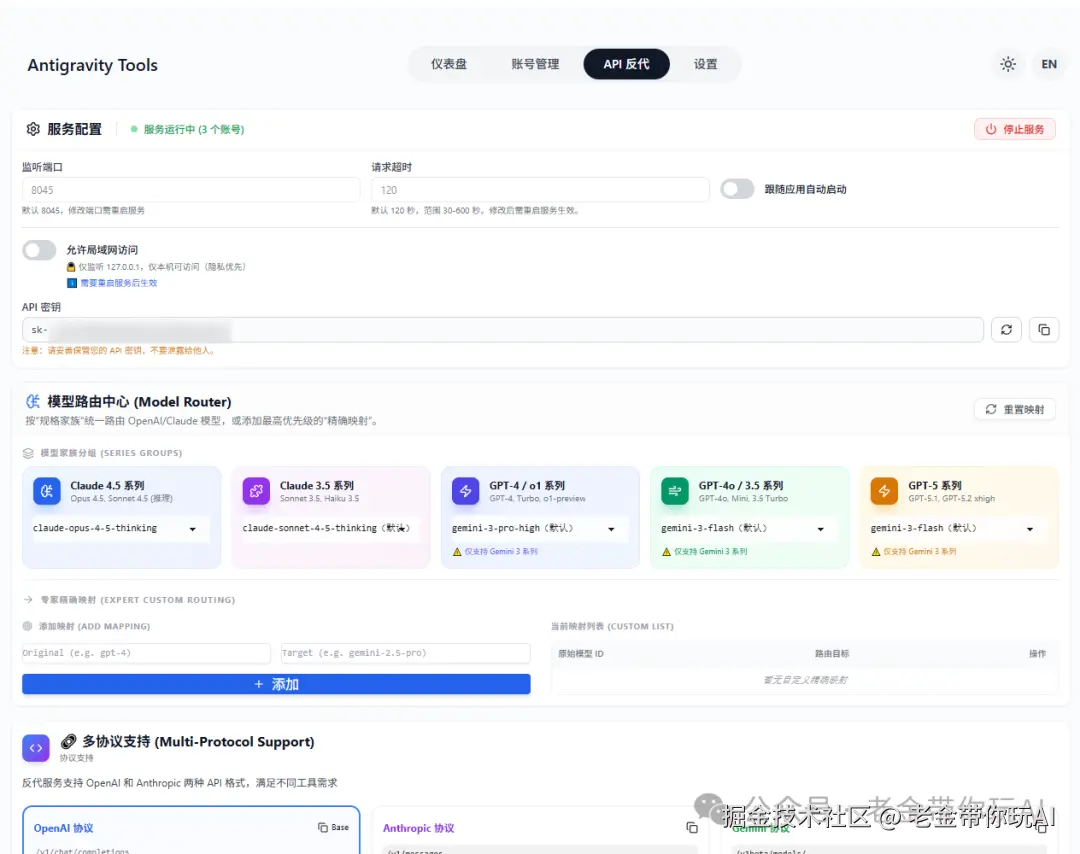Click the Claude 4.5 系列 blue card icon
This screenshot has height=854, width=1080.
(x=47, y=491)
